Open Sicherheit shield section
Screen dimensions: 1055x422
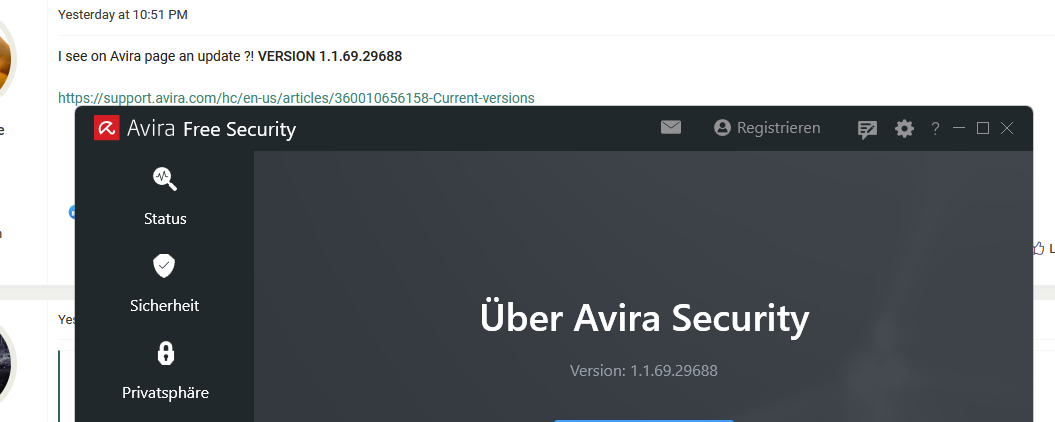[165, 283]
